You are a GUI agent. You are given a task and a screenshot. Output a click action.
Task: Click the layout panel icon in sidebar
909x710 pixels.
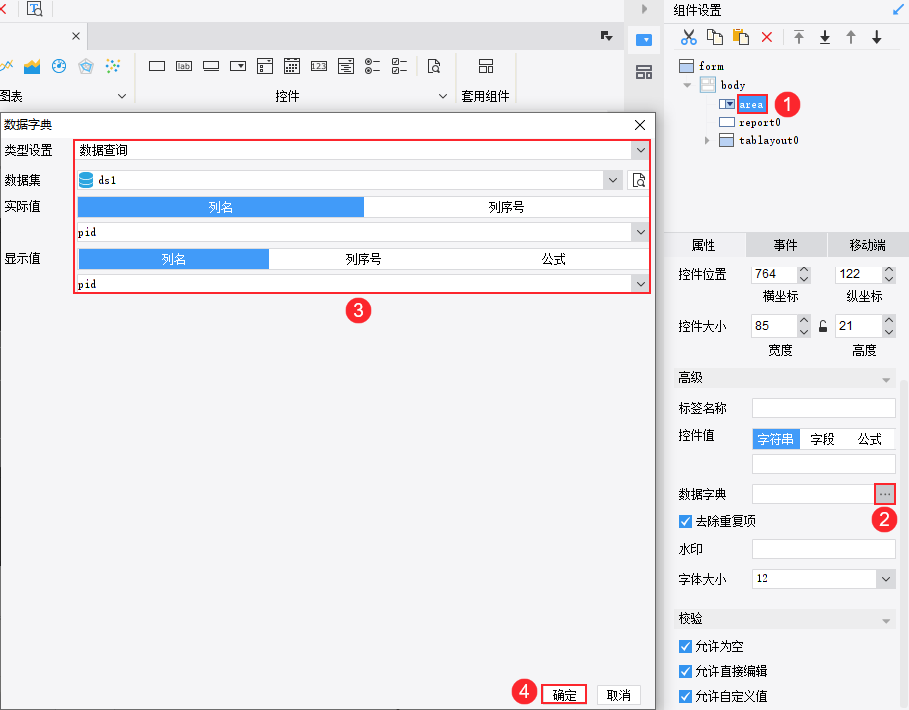(x=643, y=72)
